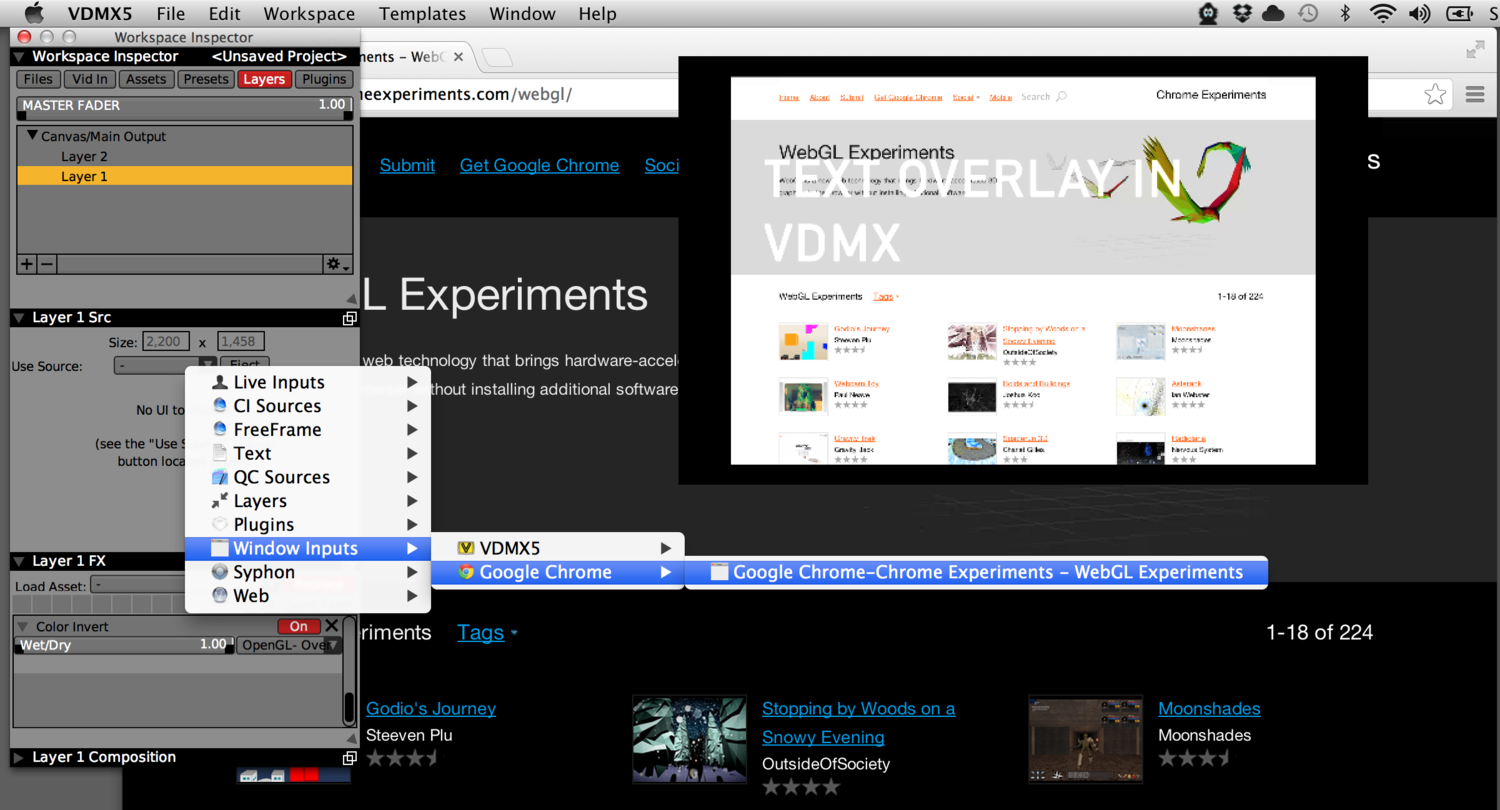Open the Presets tab
This screenshot has height=810, width=1500.
click(x=206, y=79)
